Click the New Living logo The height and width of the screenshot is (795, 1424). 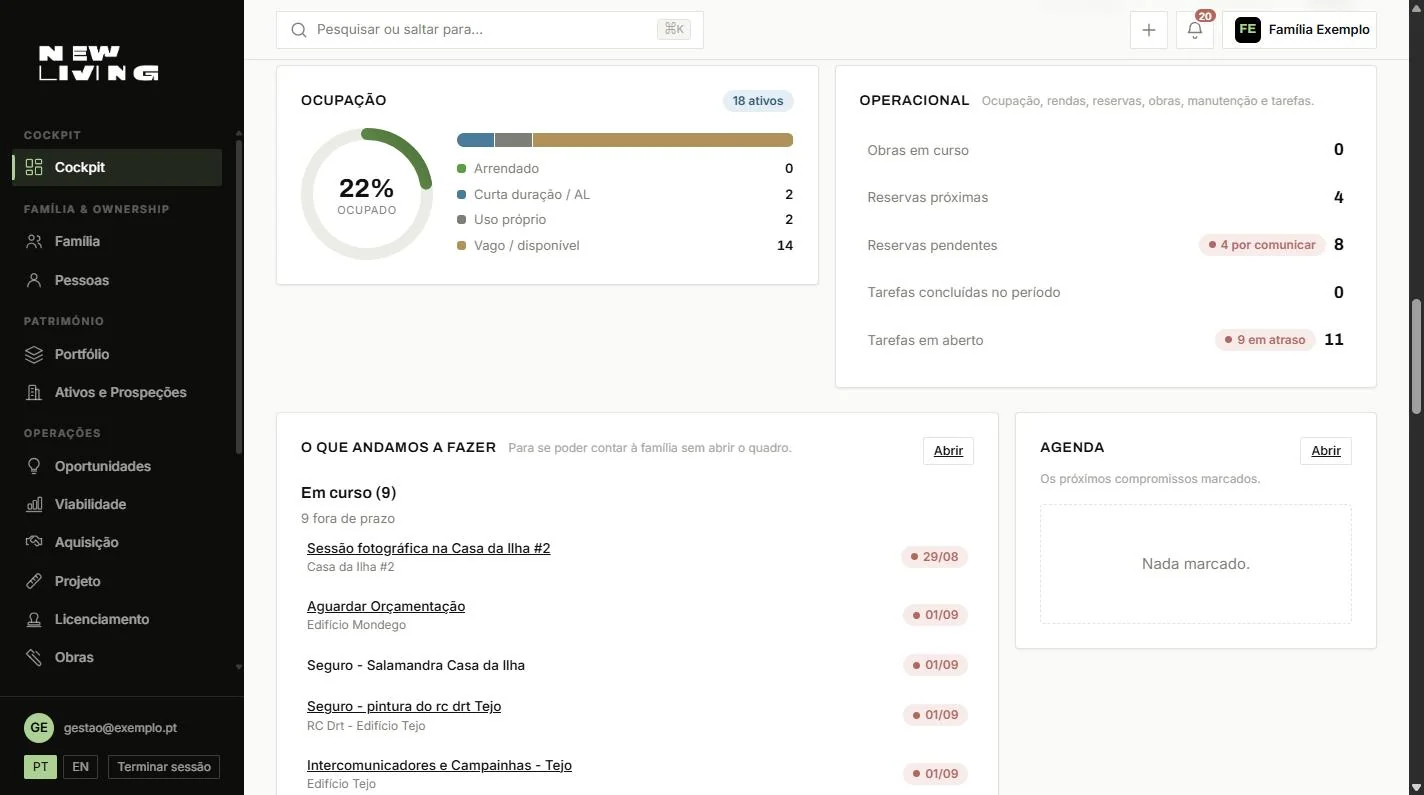[98, 63]
